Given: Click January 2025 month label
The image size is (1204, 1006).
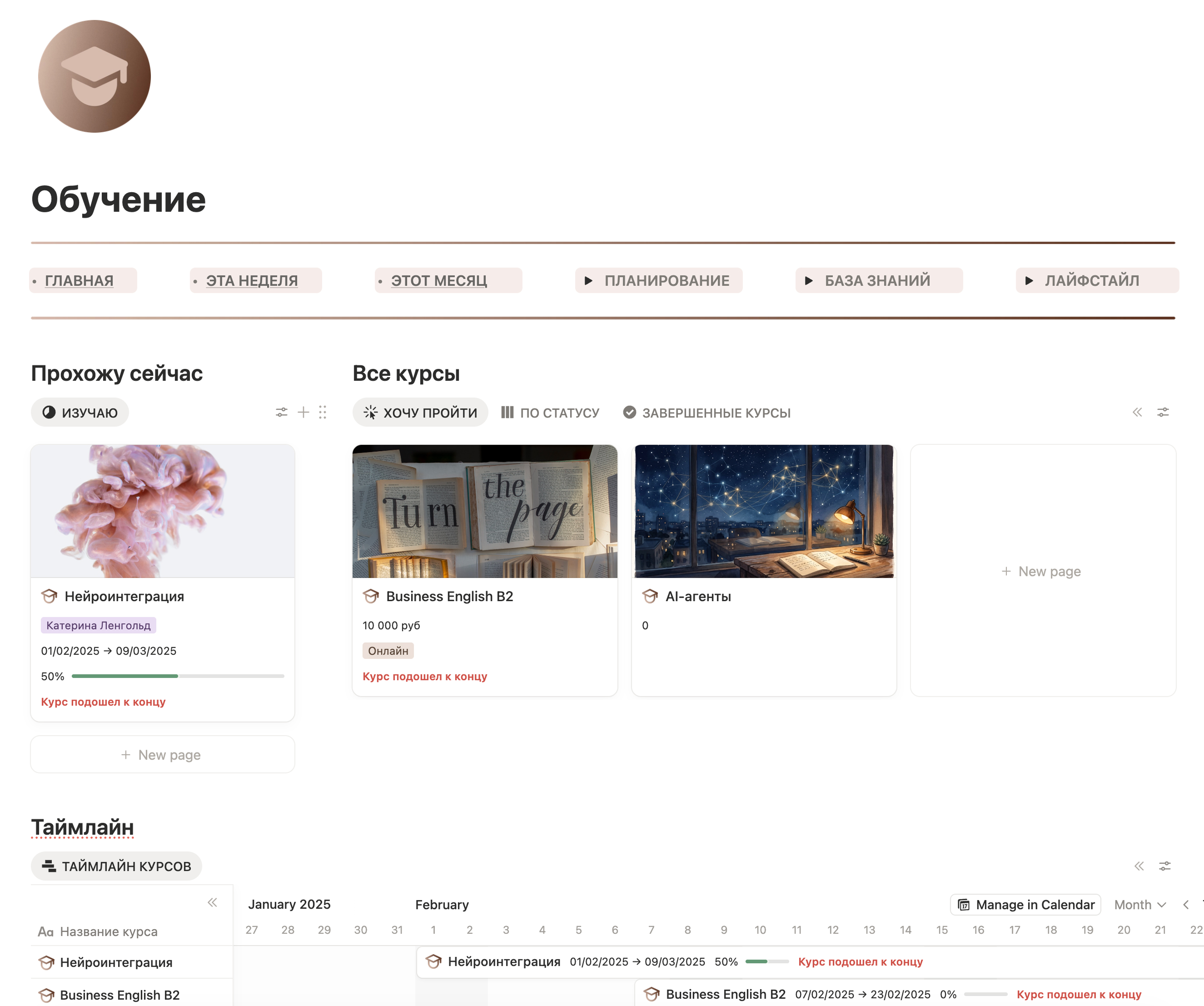Looking at the screenshot, I should coord(289,905).
